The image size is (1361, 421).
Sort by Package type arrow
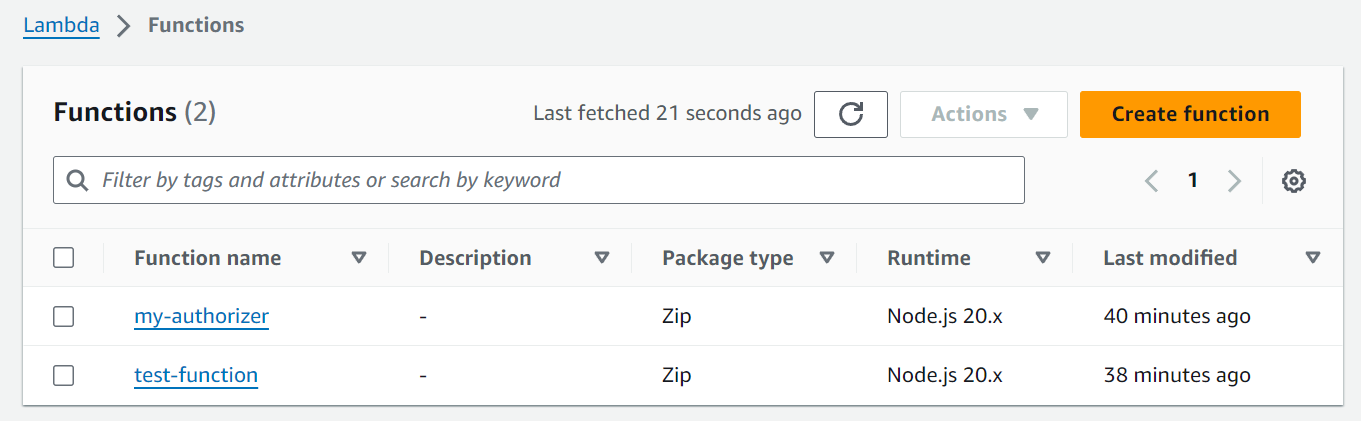tap(827, 258)
